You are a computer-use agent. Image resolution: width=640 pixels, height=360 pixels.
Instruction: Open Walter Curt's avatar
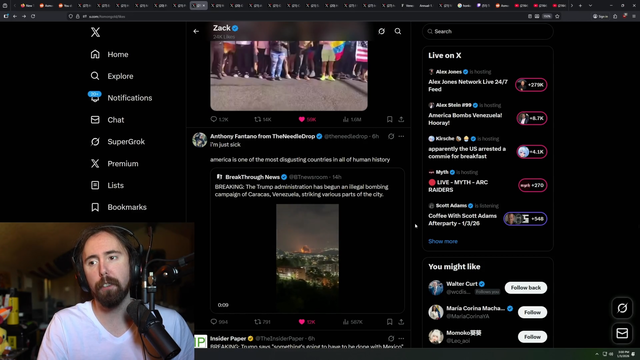click(436, 288)
